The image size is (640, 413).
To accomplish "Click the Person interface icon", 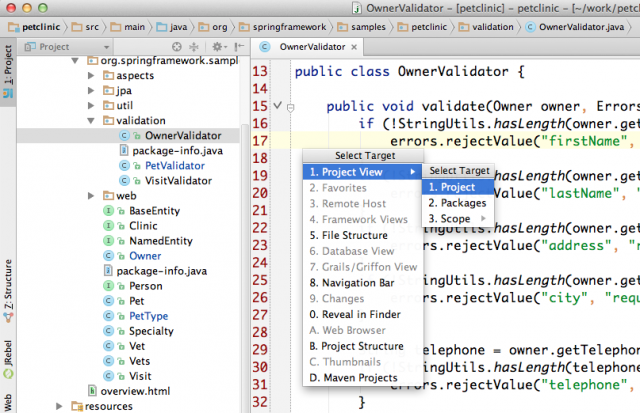I will 108,286.
